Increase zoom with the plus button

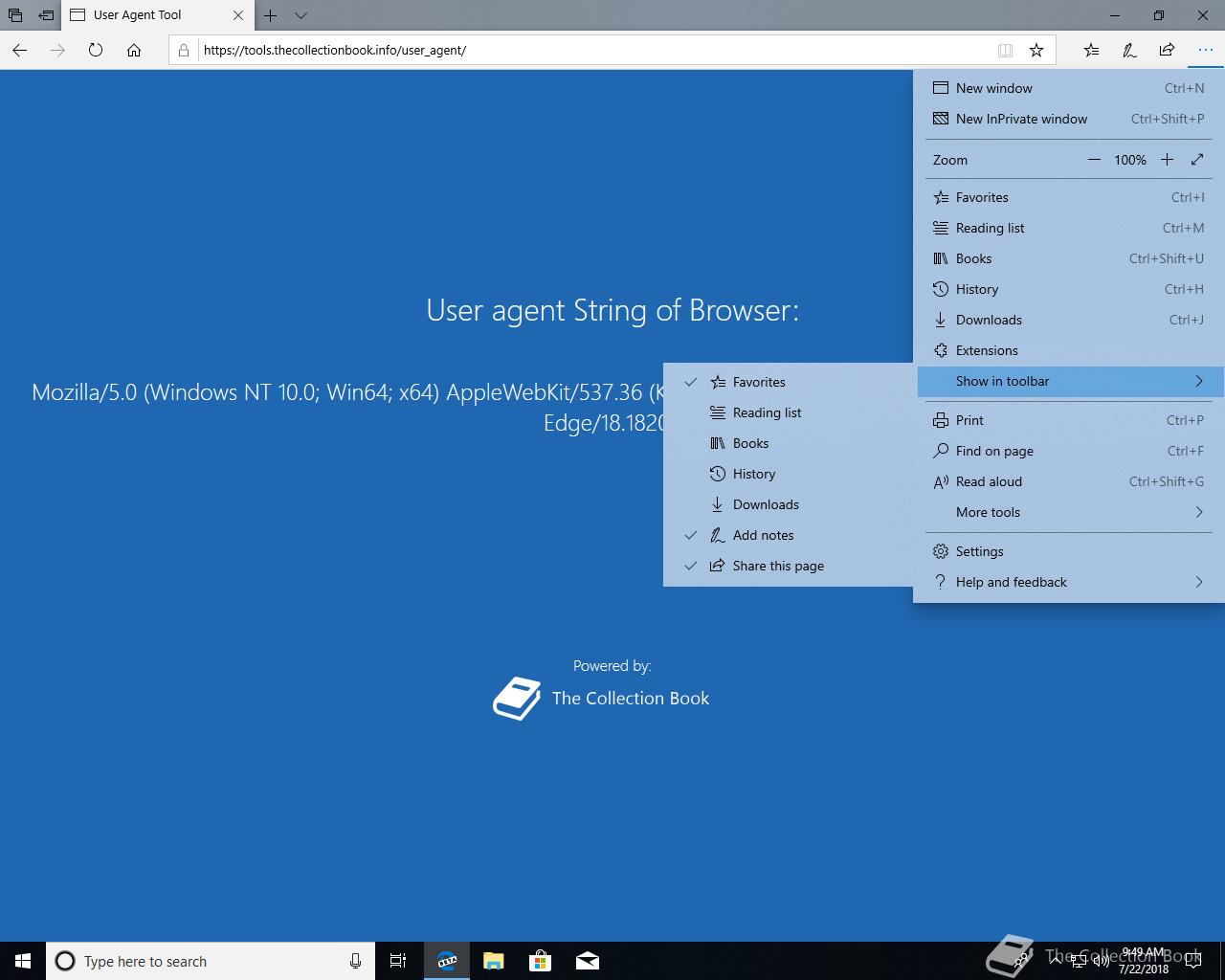[x=1167, y=160]
